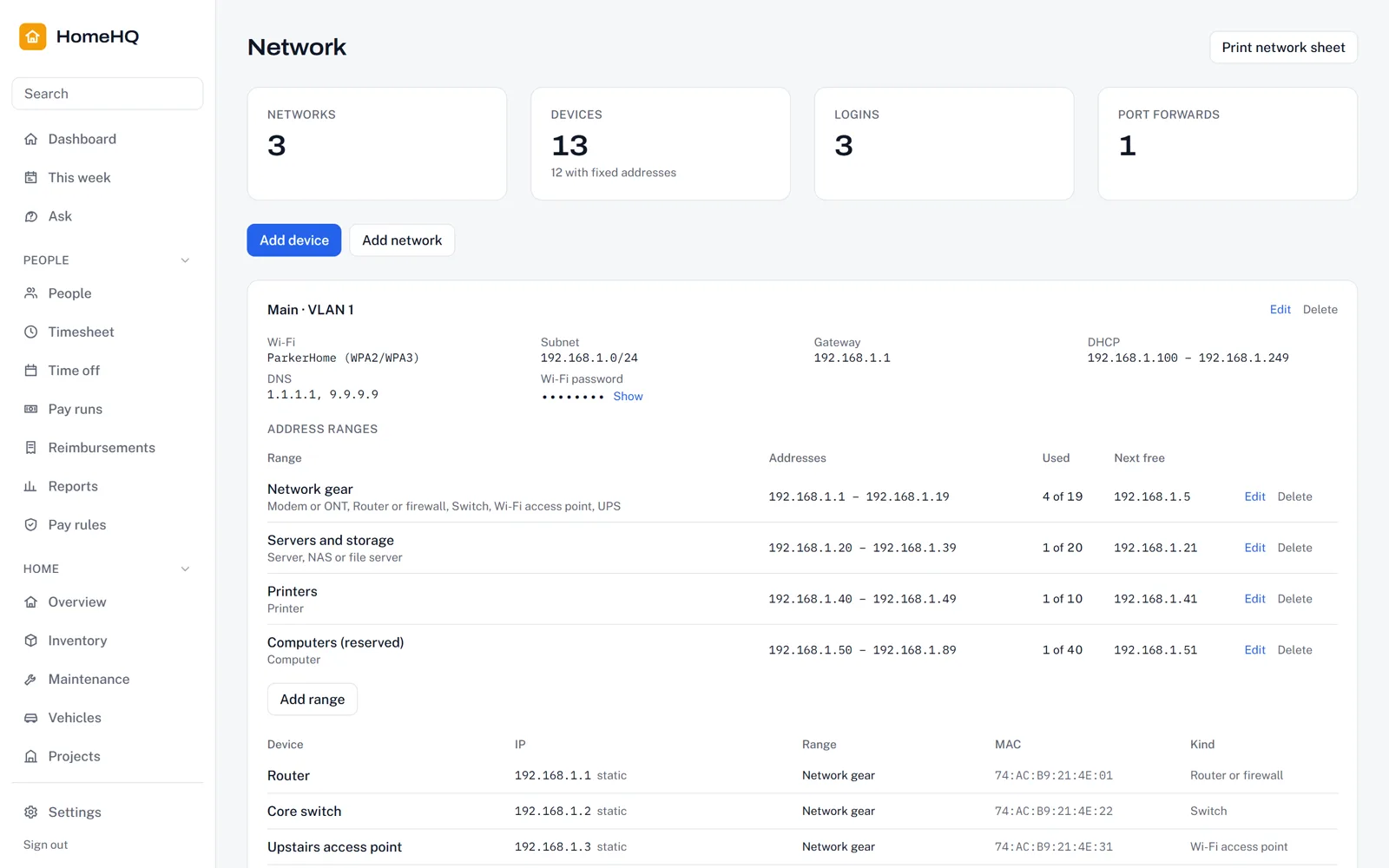1389x868 pixels.
Task: Edit the Printers address range
Action: [1254, 599]
